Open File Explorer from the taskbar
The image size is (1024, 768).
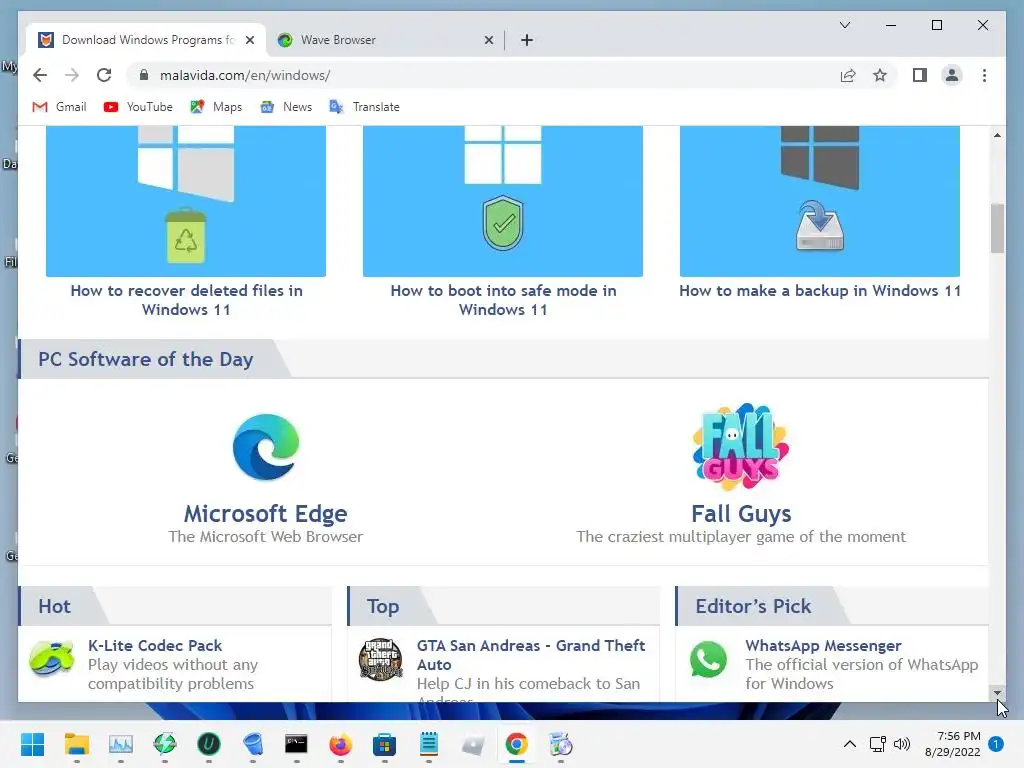(x=76, y=744)
